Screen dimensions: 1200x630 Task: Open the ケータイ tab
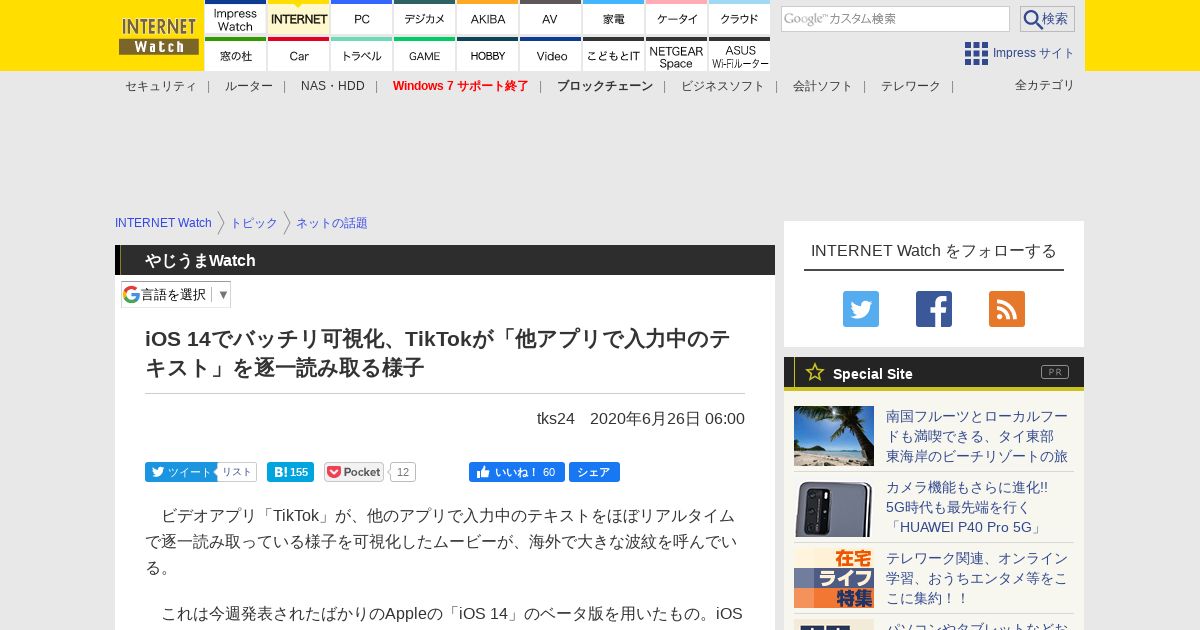point(677,19)
